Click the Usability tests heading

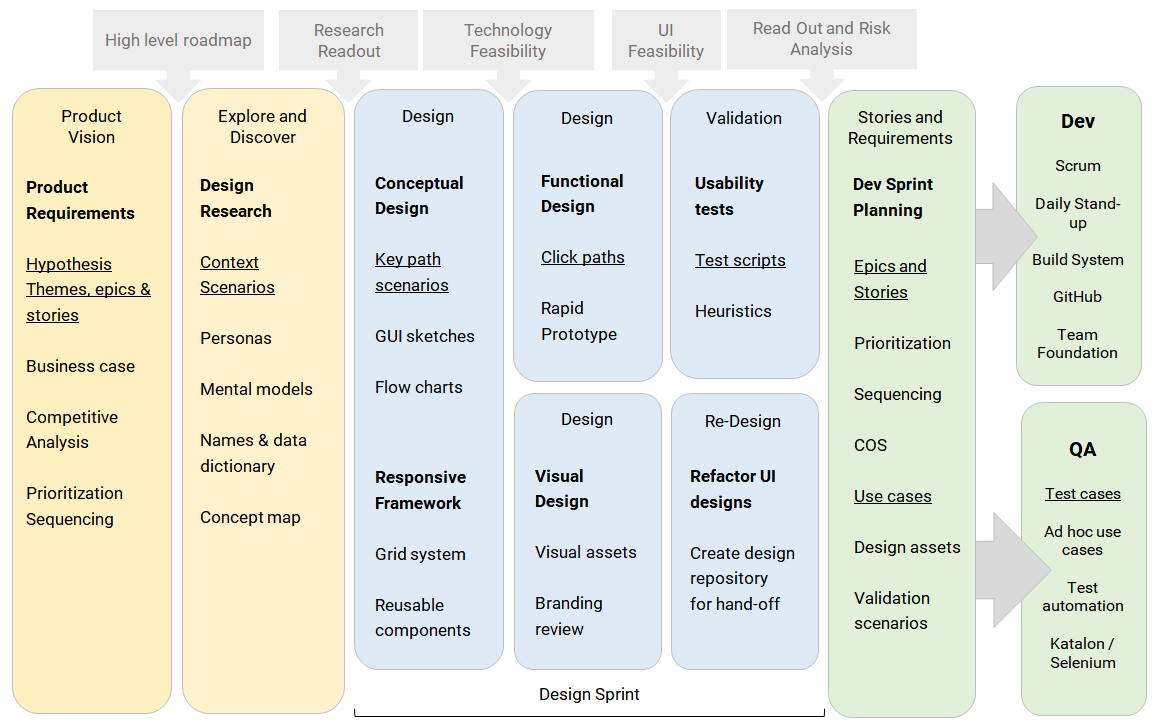(x=729, y=196)
